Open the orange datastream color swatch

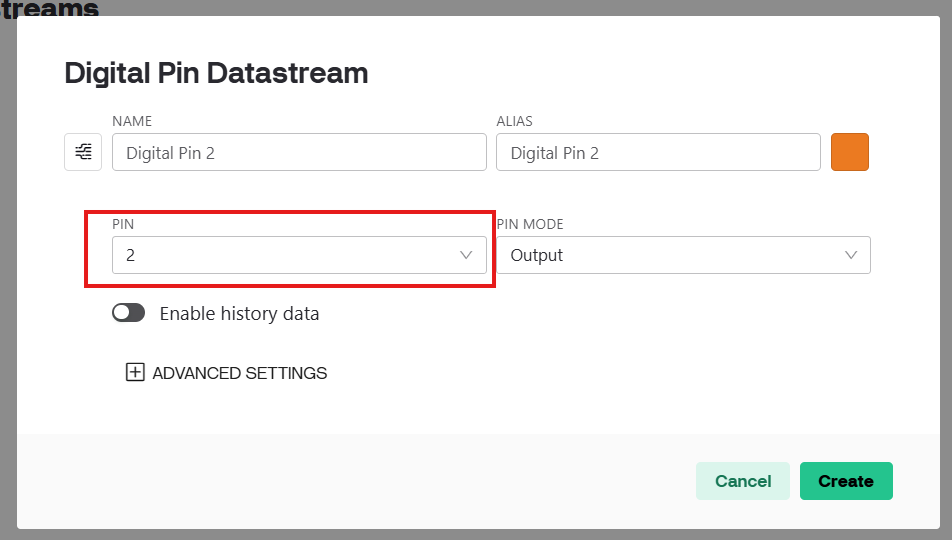(x=850, y=152)
